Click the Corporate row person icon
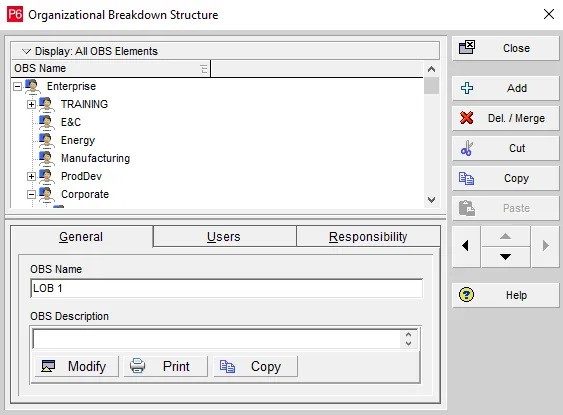The image size is (563, 415). (x=47, y=194)
